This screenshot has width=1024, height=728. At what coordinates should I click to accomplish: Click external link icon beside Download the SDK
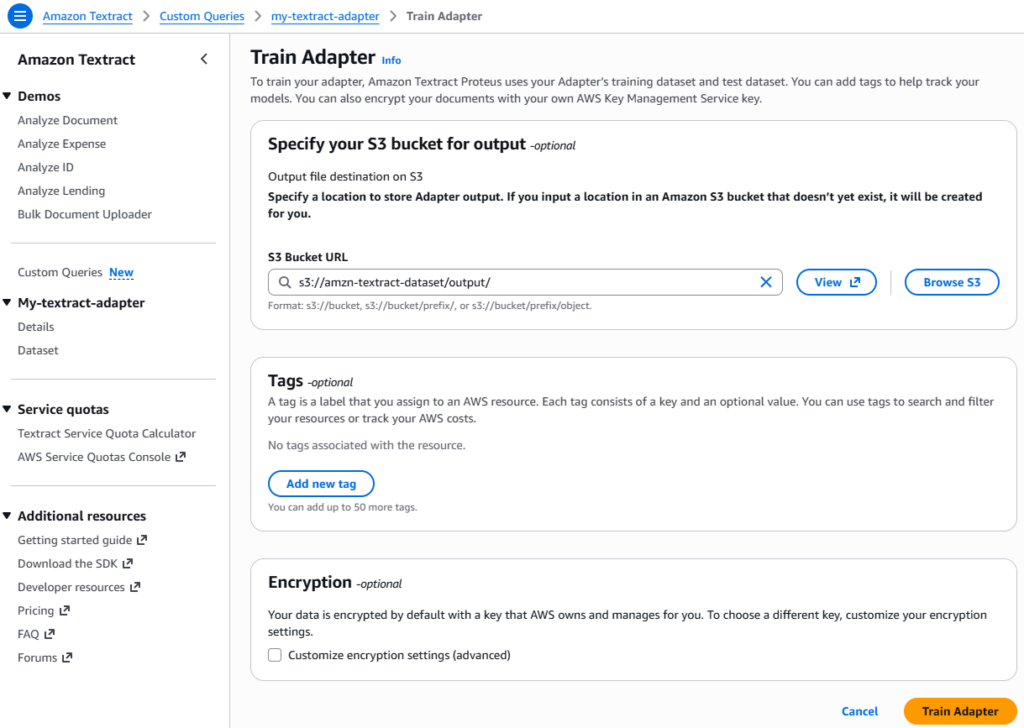128,563
